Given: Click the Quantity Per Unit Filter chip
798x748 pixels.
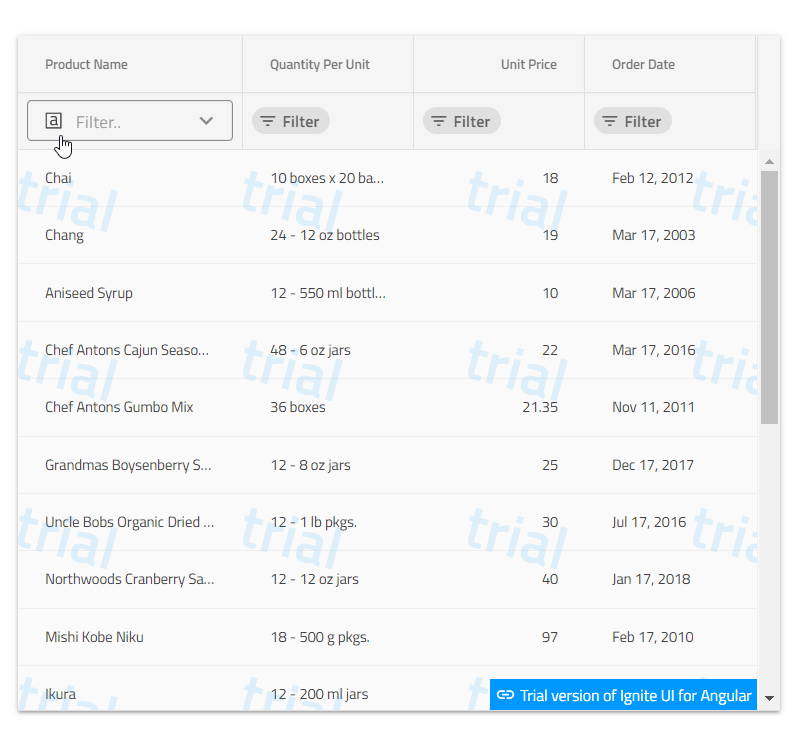Looking at the screenshot, I should [x=290, y=121].
